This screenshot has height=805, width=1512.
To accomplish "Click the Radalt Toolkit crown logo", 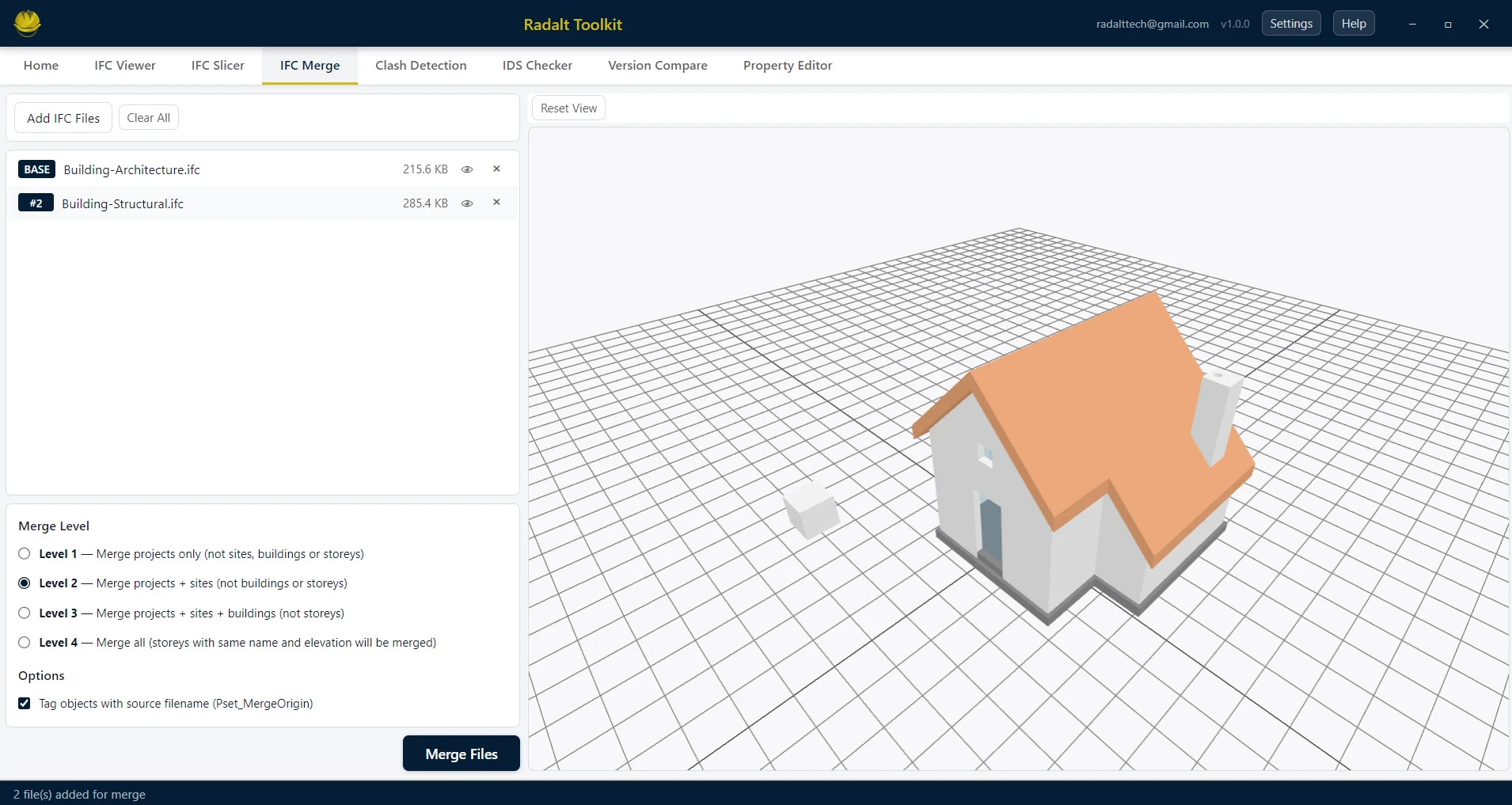I will pos(26,23).
